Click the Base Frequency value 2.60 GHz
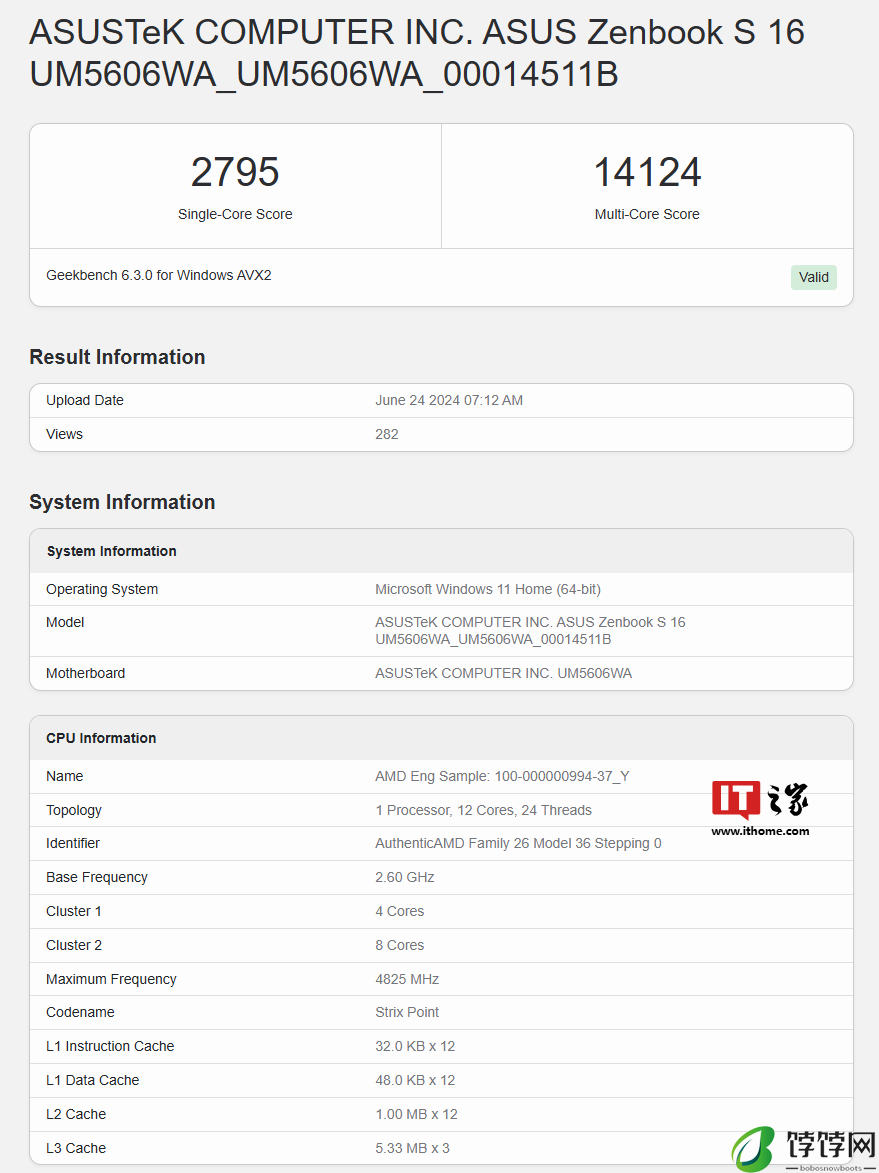 405,877
